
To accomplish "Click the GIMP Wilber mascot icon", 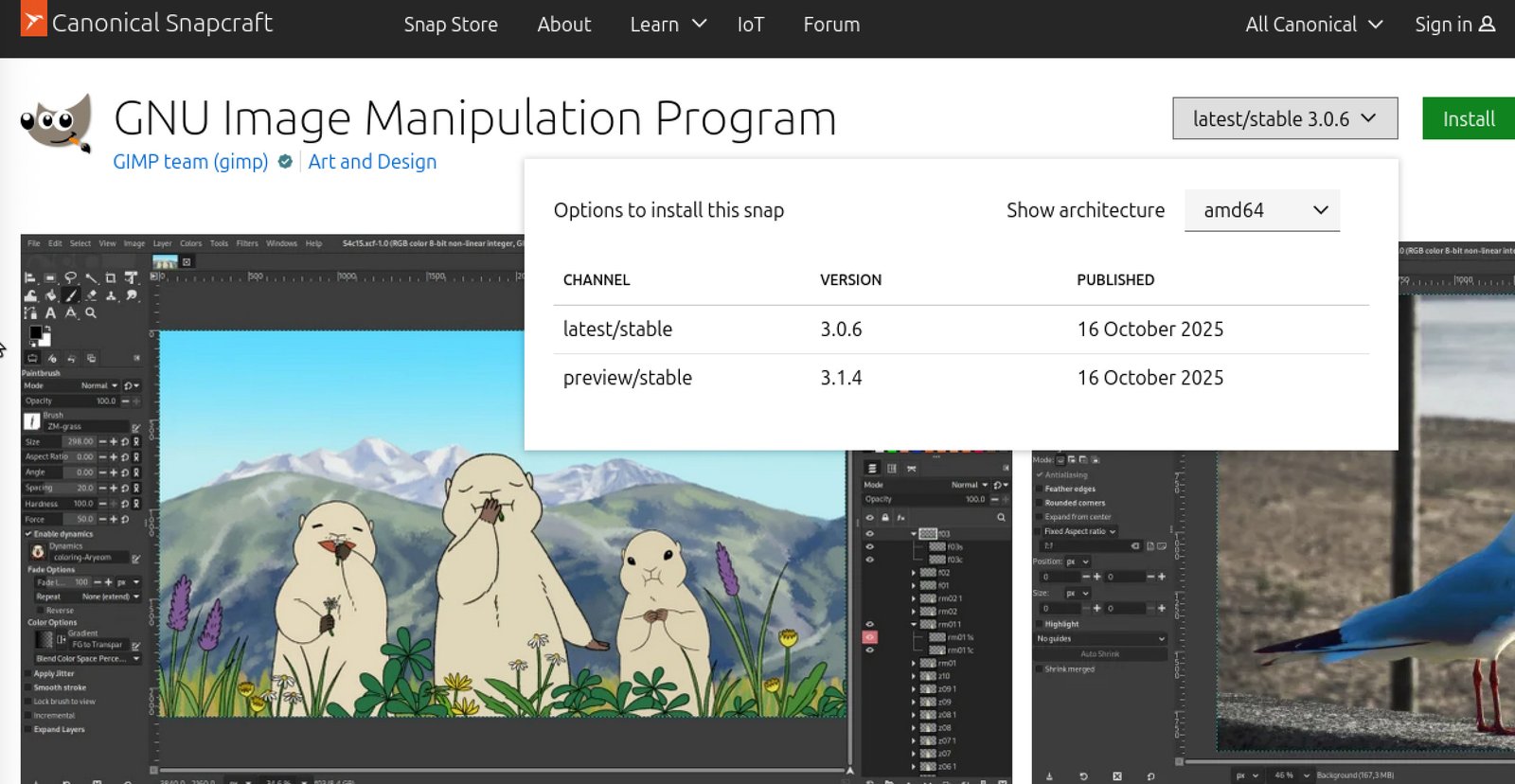I will coord(56,123).
